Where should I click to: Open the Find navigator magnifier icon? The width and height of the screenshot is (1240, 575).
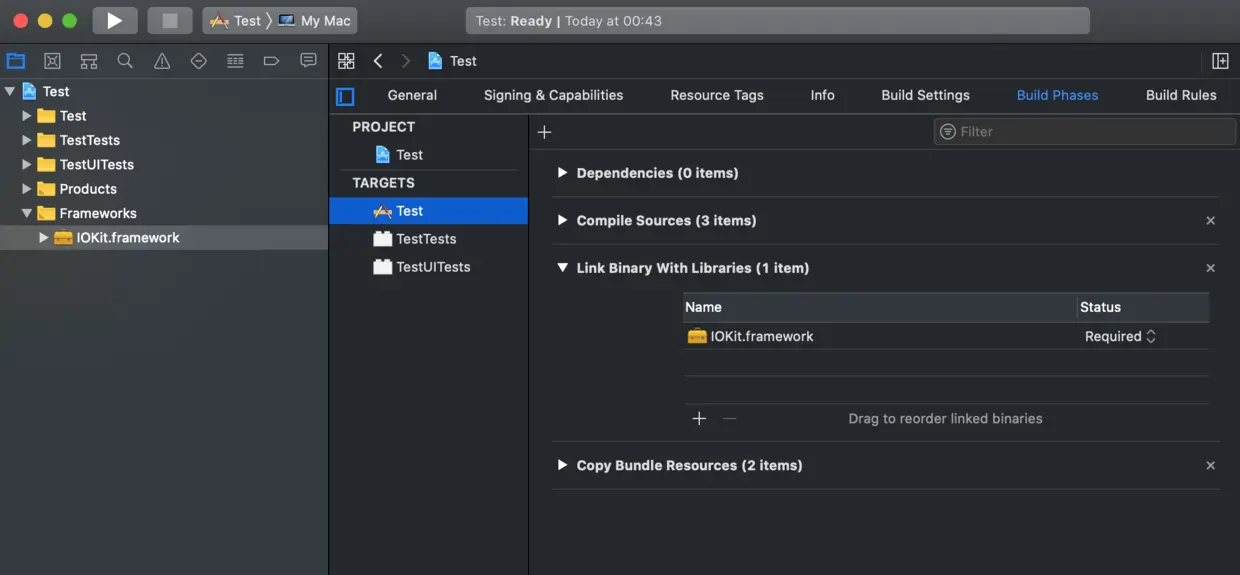(125, 61)
